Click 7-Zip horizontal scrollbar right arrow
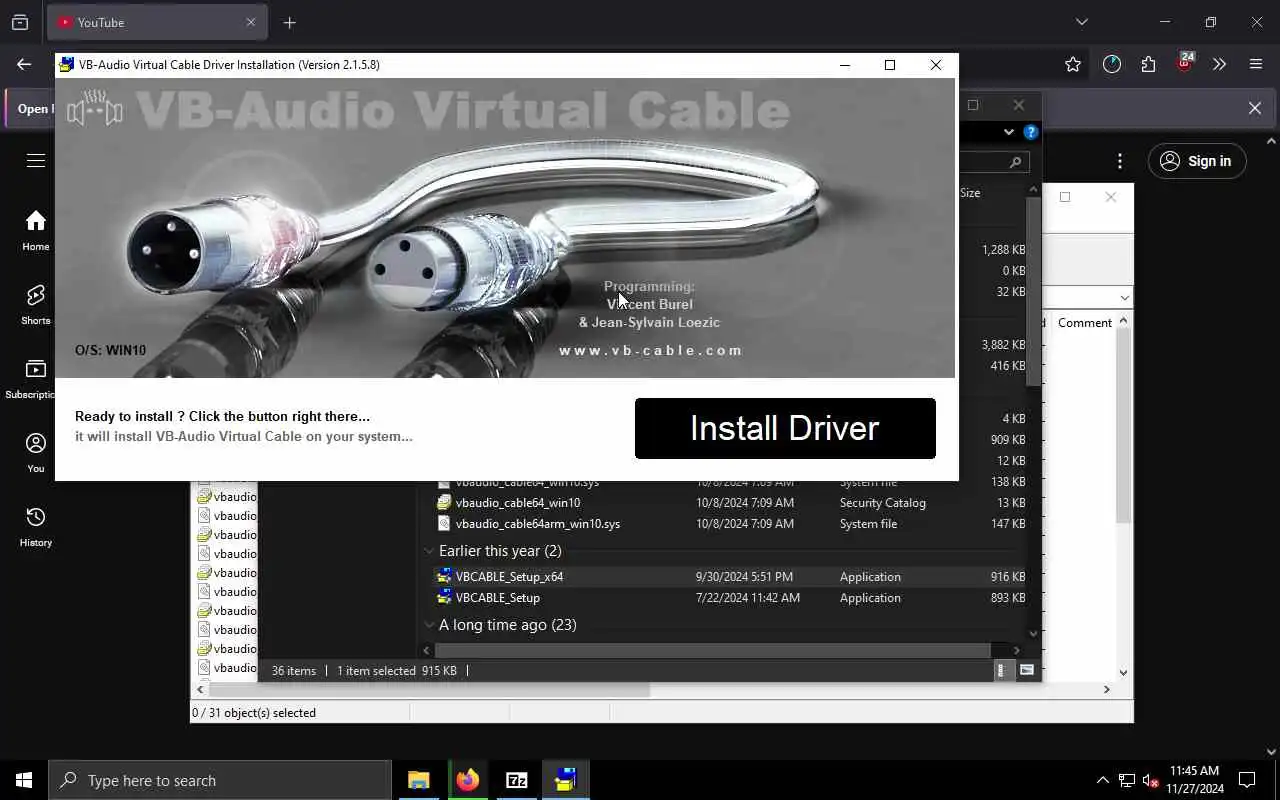 [1106, 689]
